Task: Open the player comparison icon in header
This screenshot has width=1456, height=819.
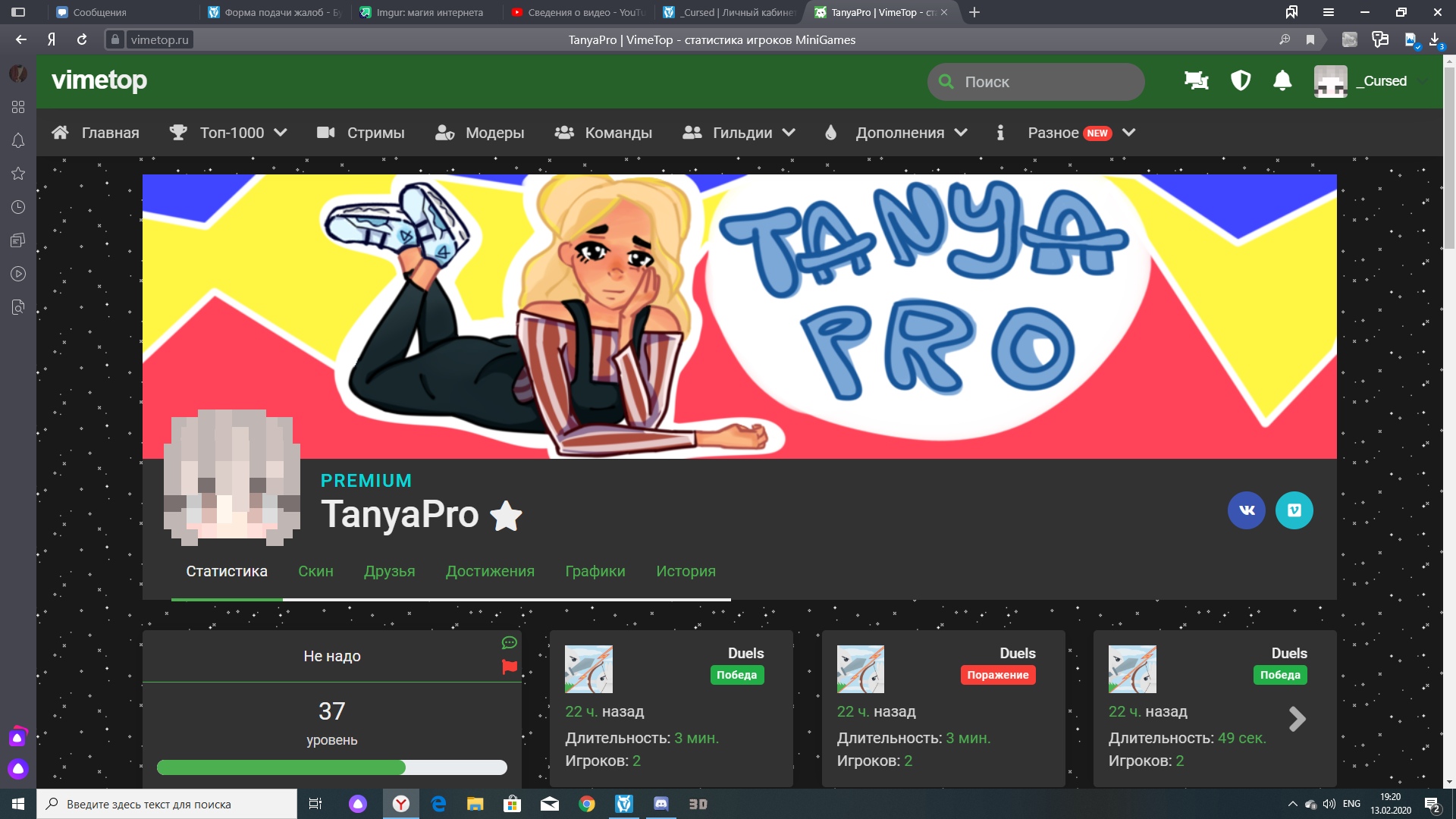Action: coord(1197,80)
